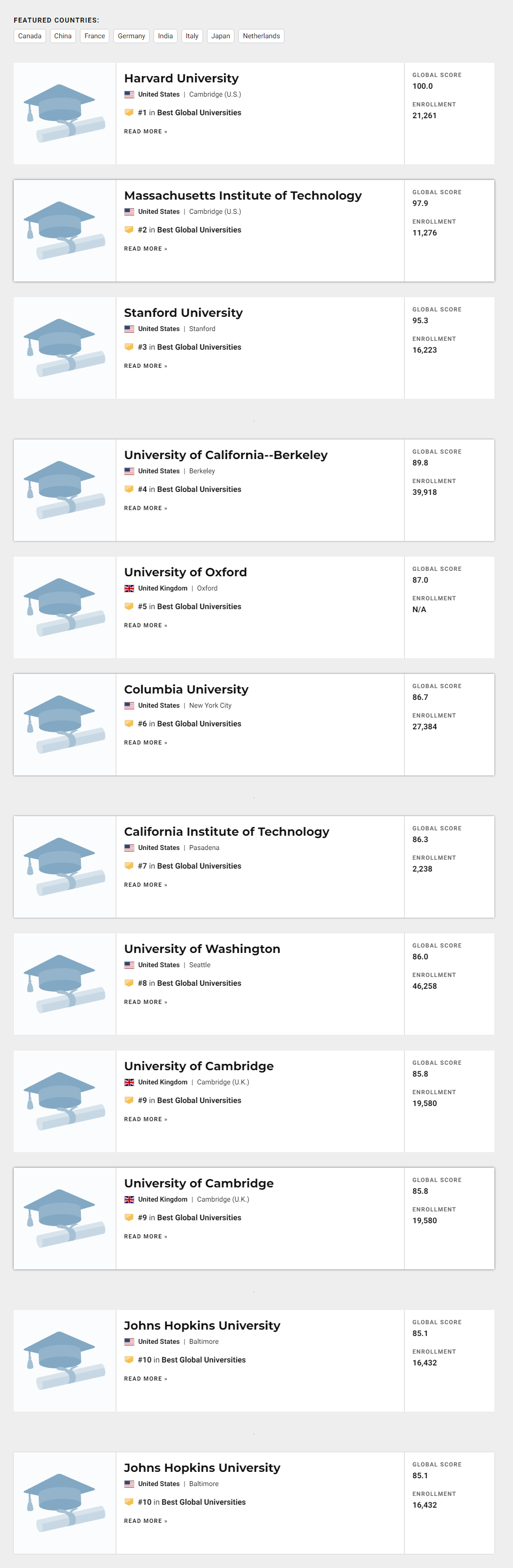
Task: Click California Institute of Technology cap icon
Action: pos(65,866)
